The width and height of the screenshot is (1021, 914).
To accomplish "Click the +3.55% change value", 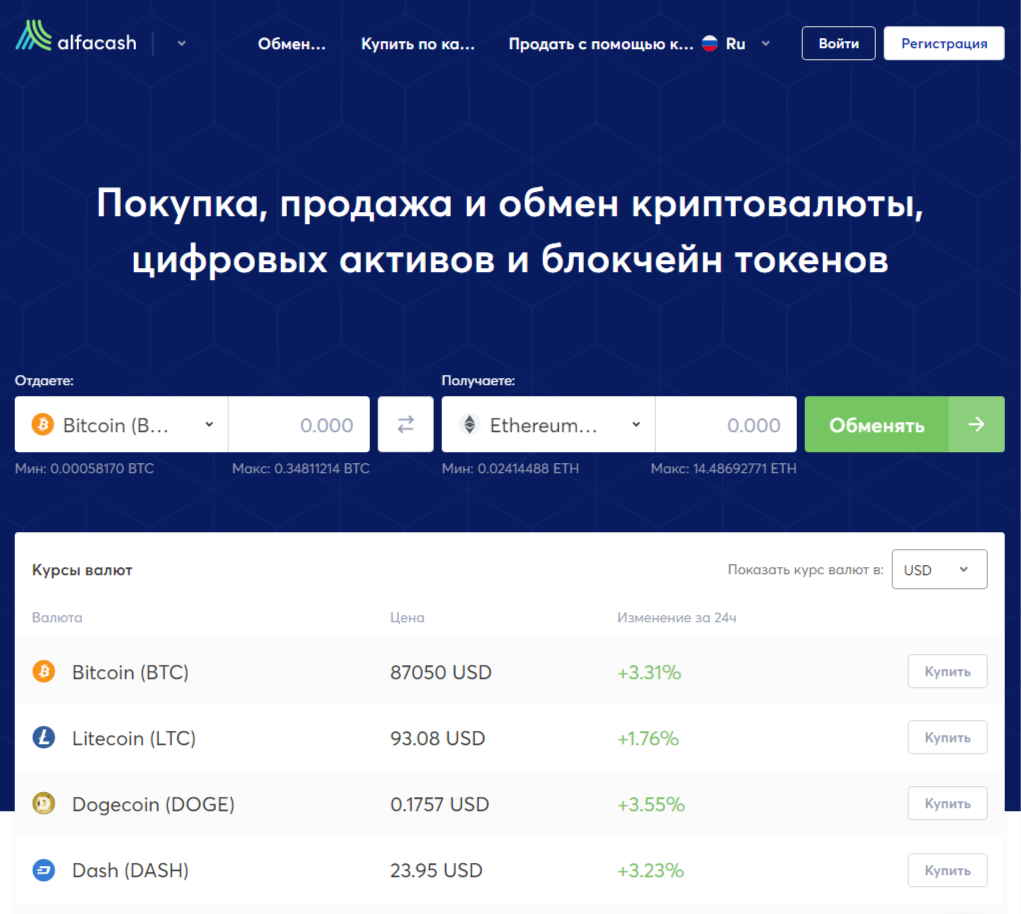I will (x=651, y=805).
